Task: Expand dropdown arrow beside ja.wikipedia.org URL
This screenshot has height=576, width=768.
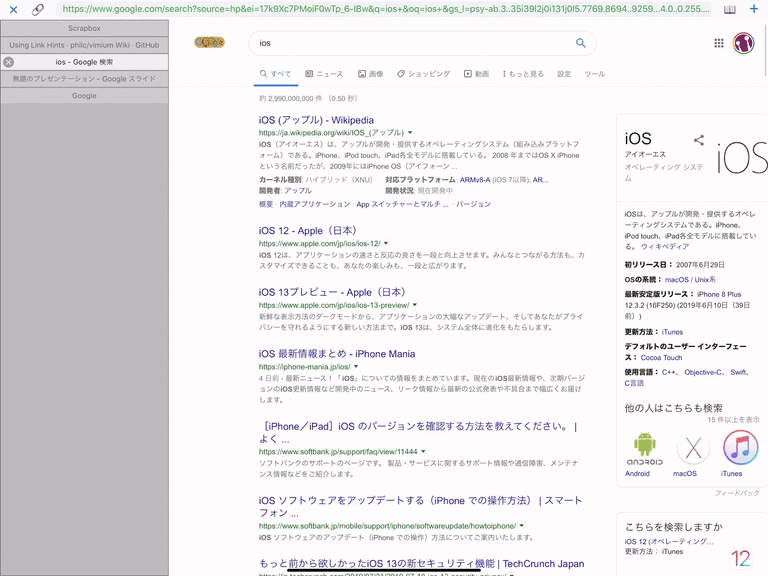Action: (410, 133)
